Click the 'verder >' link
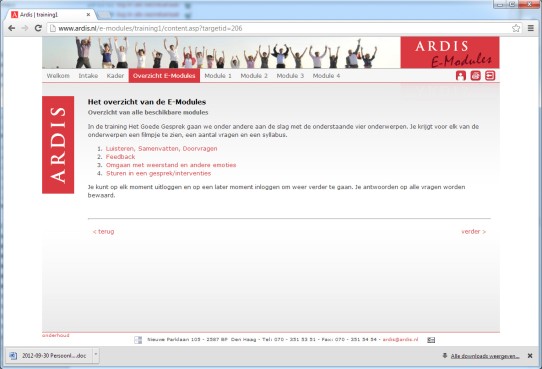Viewport: 542px width, 369px height. (474, 231)
